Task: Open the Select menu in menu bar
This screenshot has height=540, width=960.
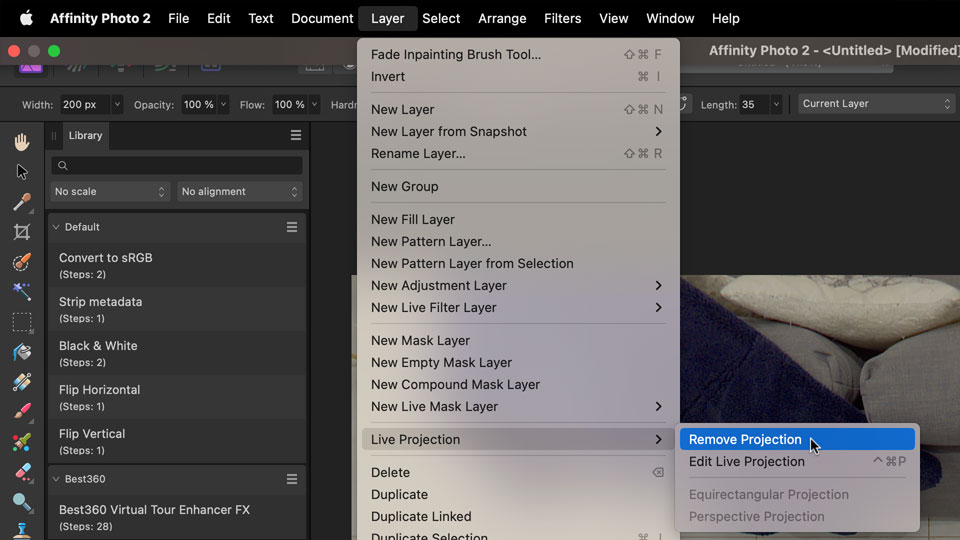Action: point(441,18)
